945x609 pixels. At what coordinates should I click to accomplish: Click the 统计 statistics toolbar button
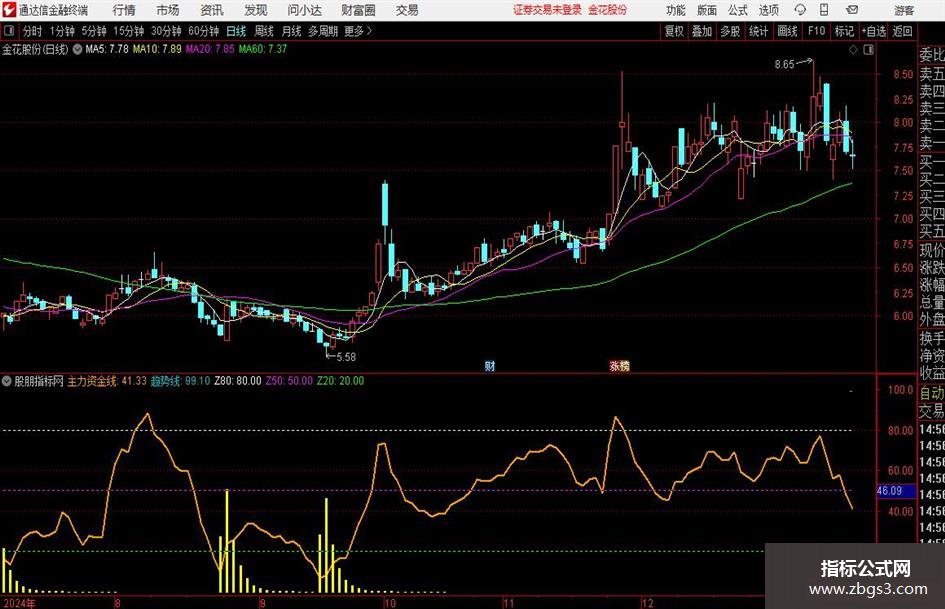point(758,31)
